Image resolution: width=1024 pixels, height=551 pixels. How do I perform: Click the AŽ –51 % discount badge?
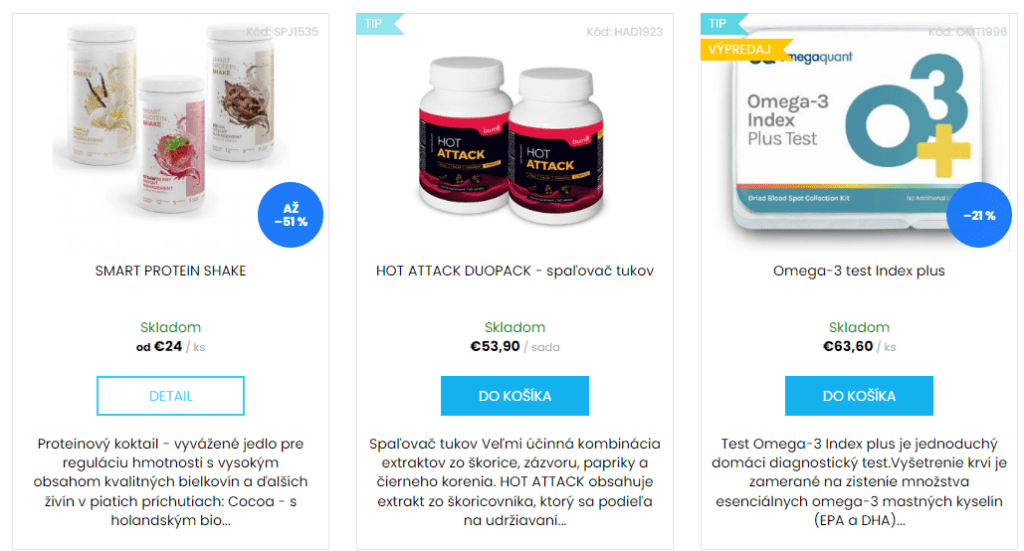(x=290, y=215)
